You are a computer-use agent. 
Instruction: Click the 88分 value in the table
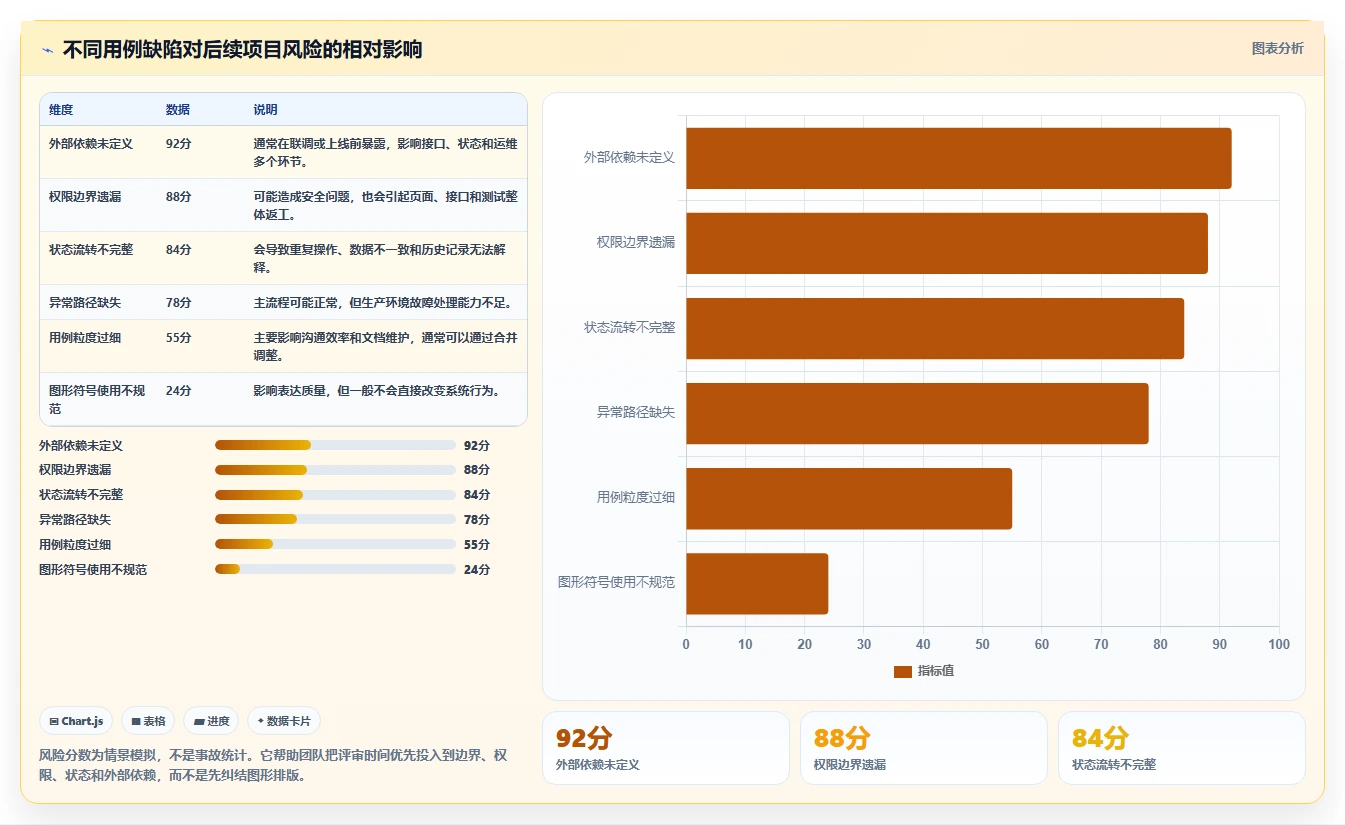tap(179, 197)
